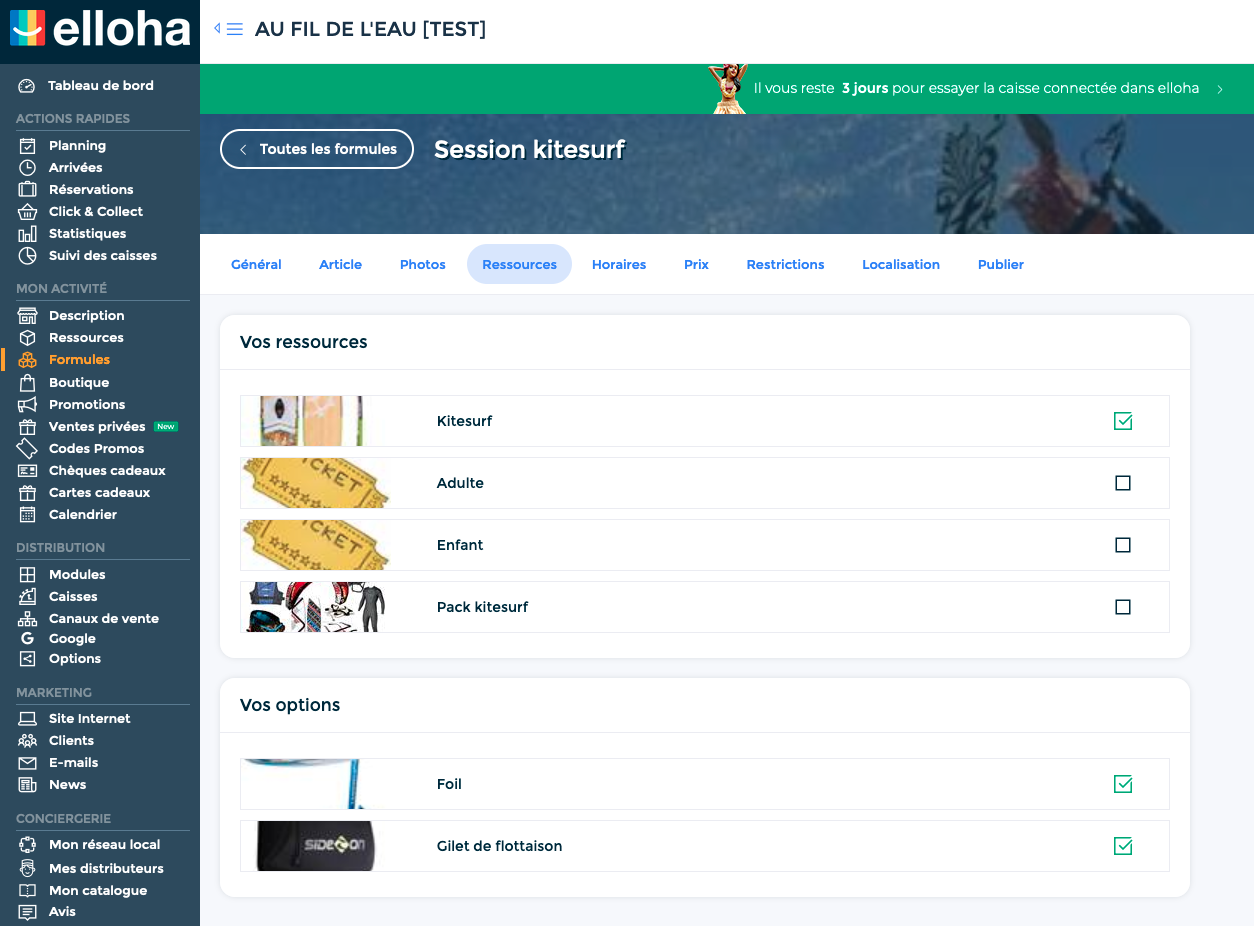Open the Restrictions tab

point(785,264)
